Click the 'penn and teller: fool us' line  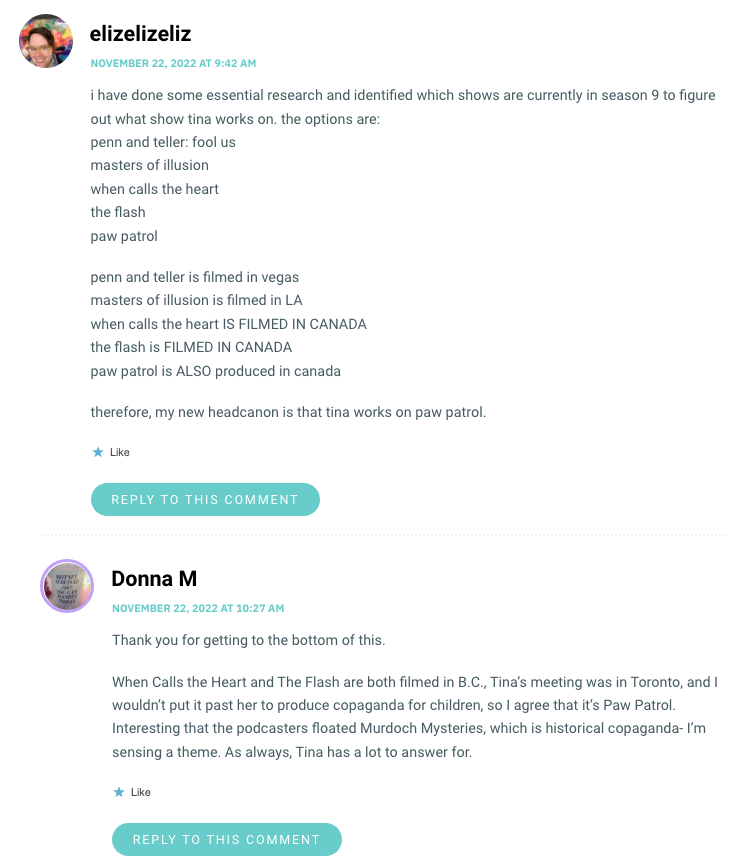[x=163, y=142]
